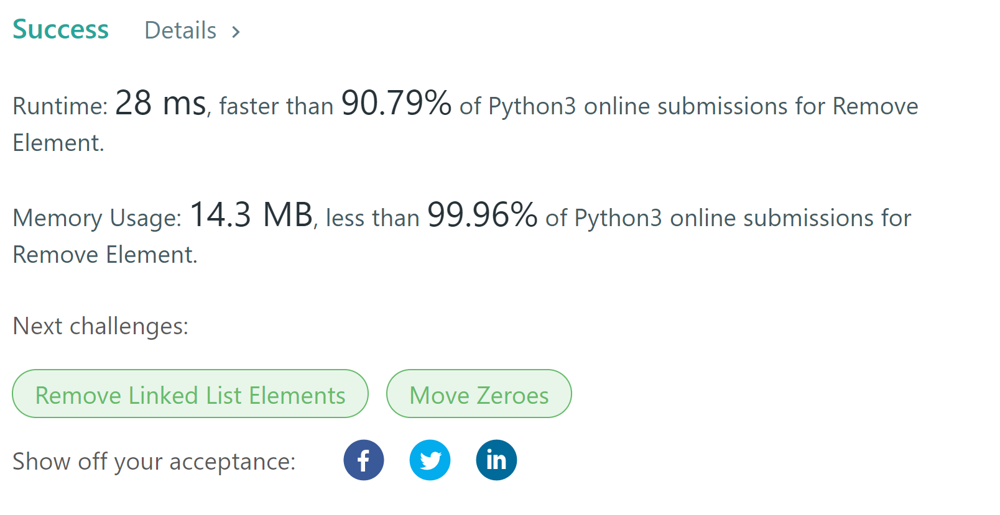The image size is (1000, 515).
Task: Go to the Move Zeroes challenge
Action: tap(479, 395)
